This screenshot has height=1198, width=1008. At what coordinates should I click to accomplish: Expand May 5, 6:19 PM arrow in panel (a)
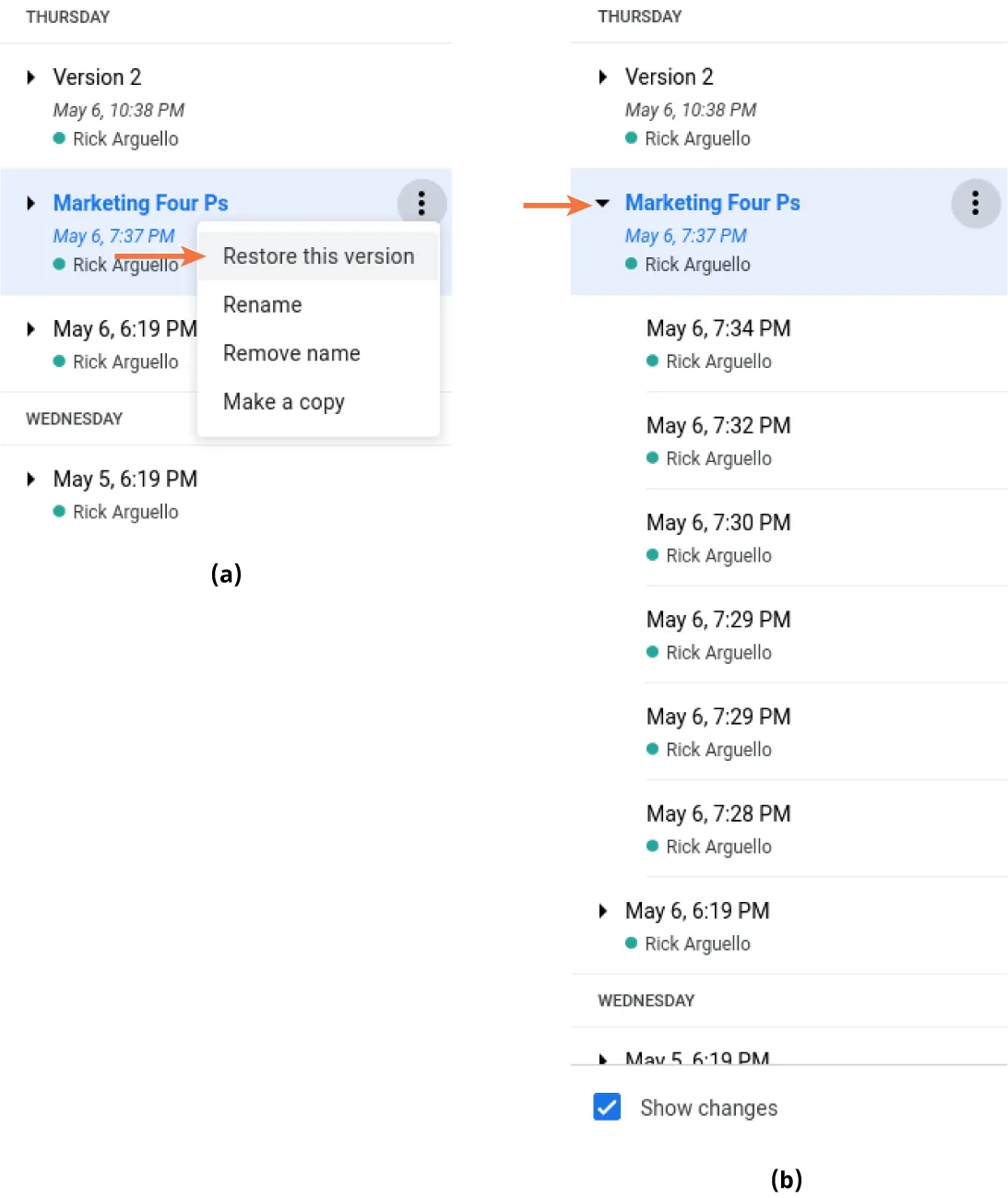click(31, 479)
